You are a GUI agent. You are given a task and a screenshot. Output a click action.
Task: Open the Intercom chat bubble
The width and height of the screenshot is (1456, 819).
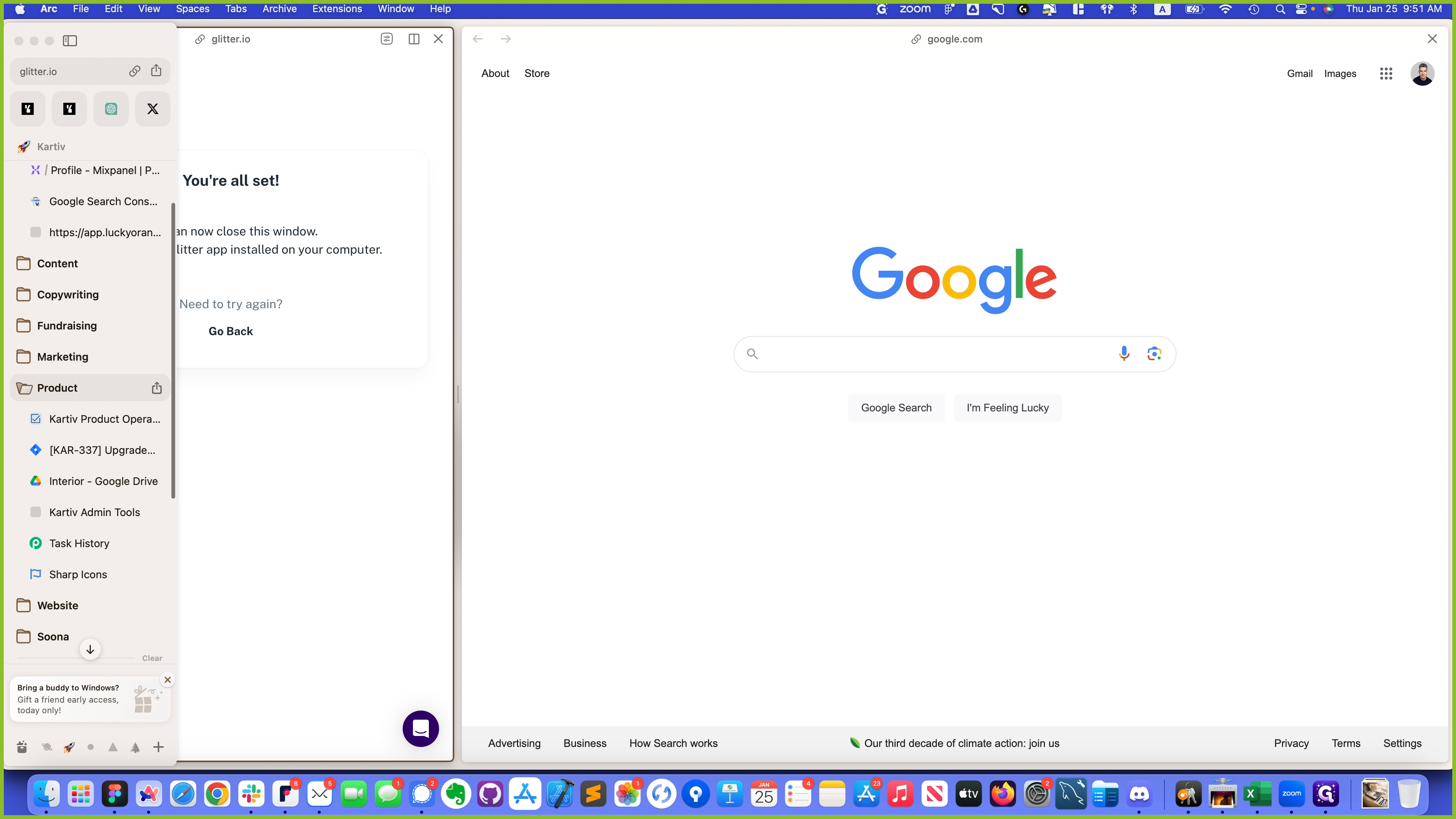tap(420, 728)
